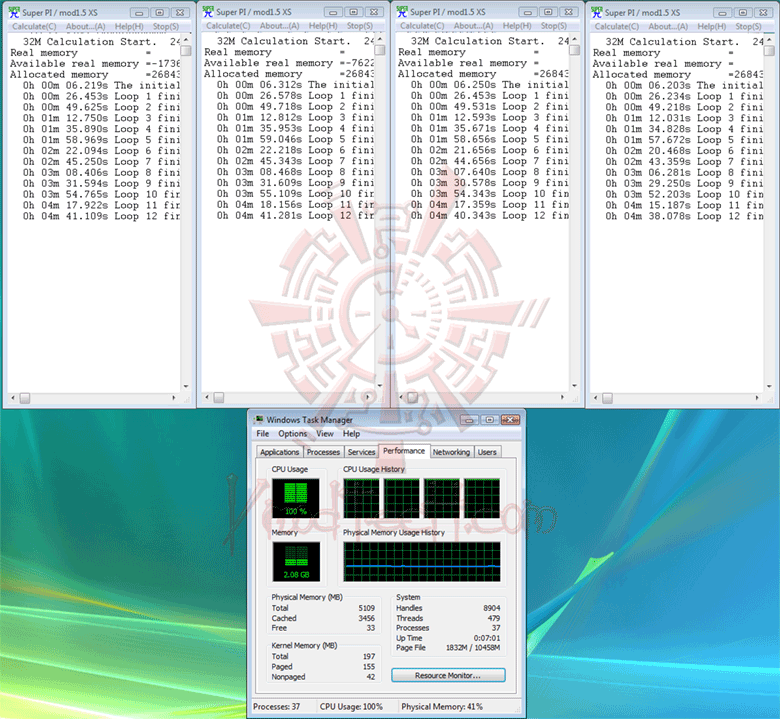Select the Performance tab
The width and height of the screenshot is (780, 719).
pos(404,451)
